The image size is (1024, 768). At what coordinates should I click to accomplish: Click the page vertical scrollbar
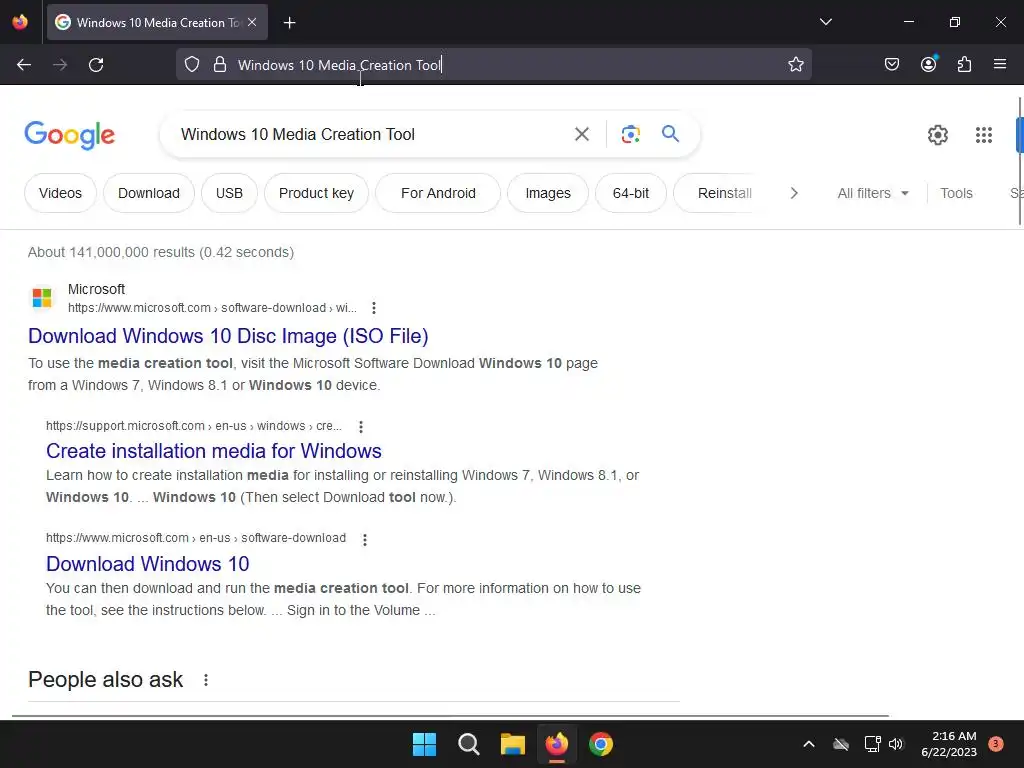[1019, 161]
